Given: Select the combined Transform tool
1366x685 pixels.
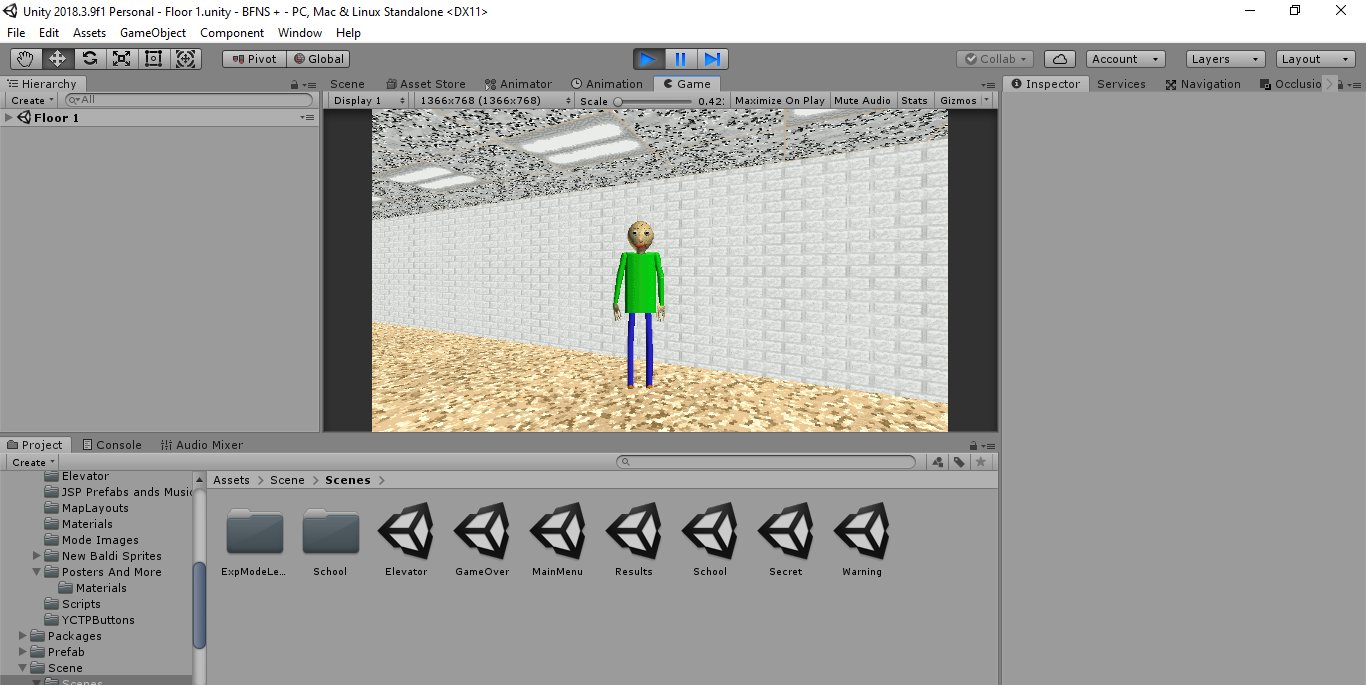Looking at the screenshot, I should tap(186, 59).
